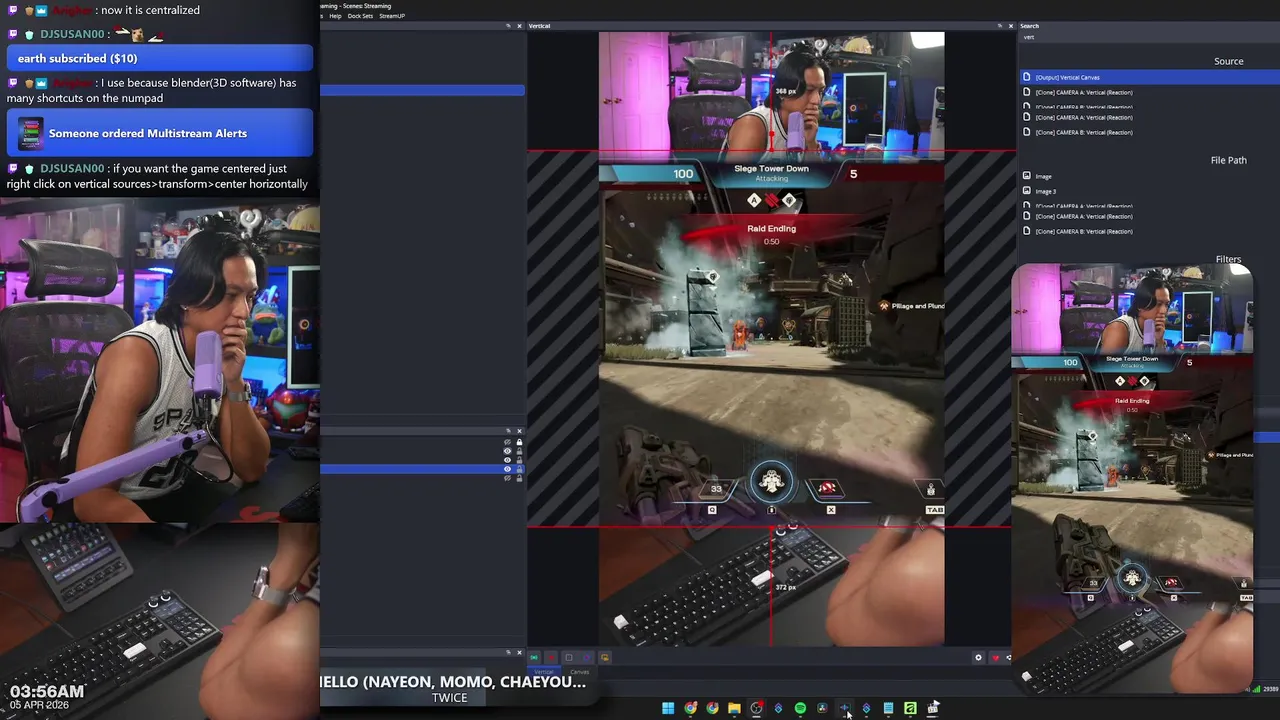Show the hidden topmost source via eye icon
The height and width of the screenshot is (720, 1280).
coord(507,442)
